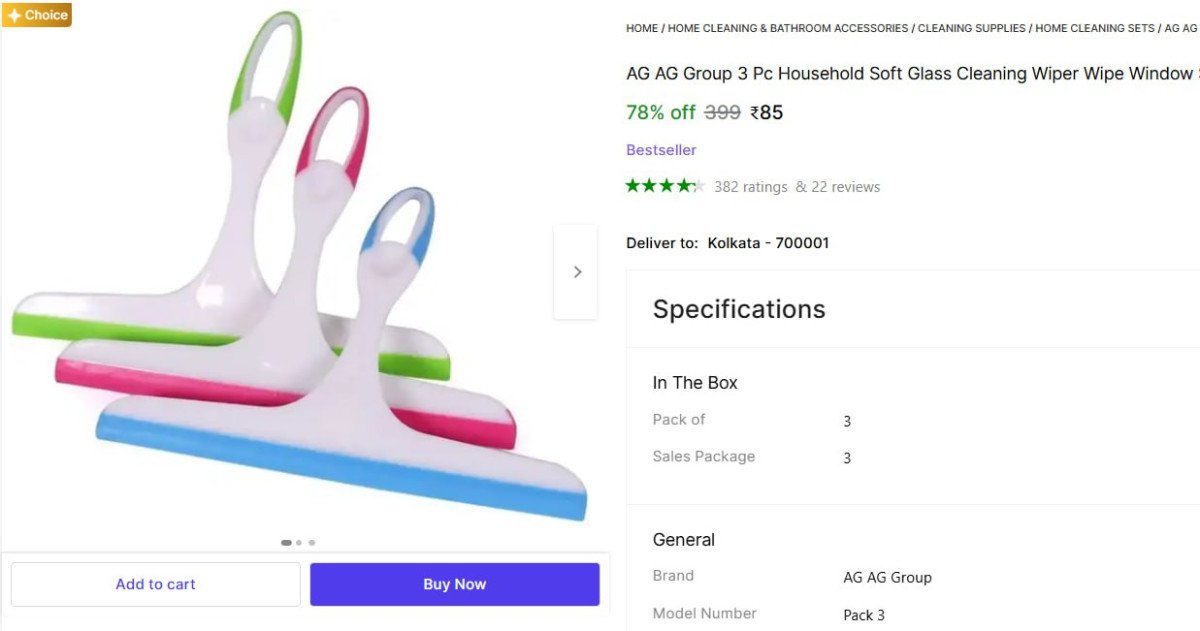Show the next product image using the arrow
The width and height of the screenshot is (1200, 631).
tap(576, 272)
